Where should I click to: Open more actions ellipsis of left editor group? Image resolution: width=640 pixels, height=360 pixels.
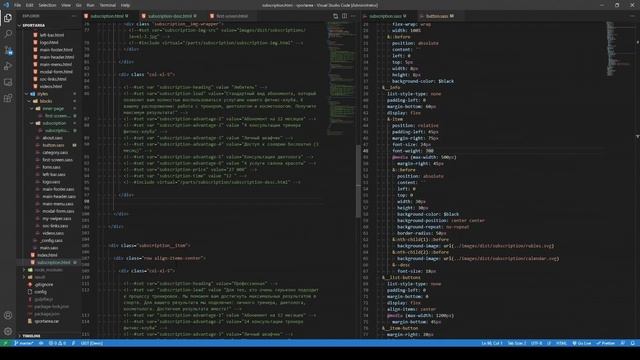click(x=353, y=16)
